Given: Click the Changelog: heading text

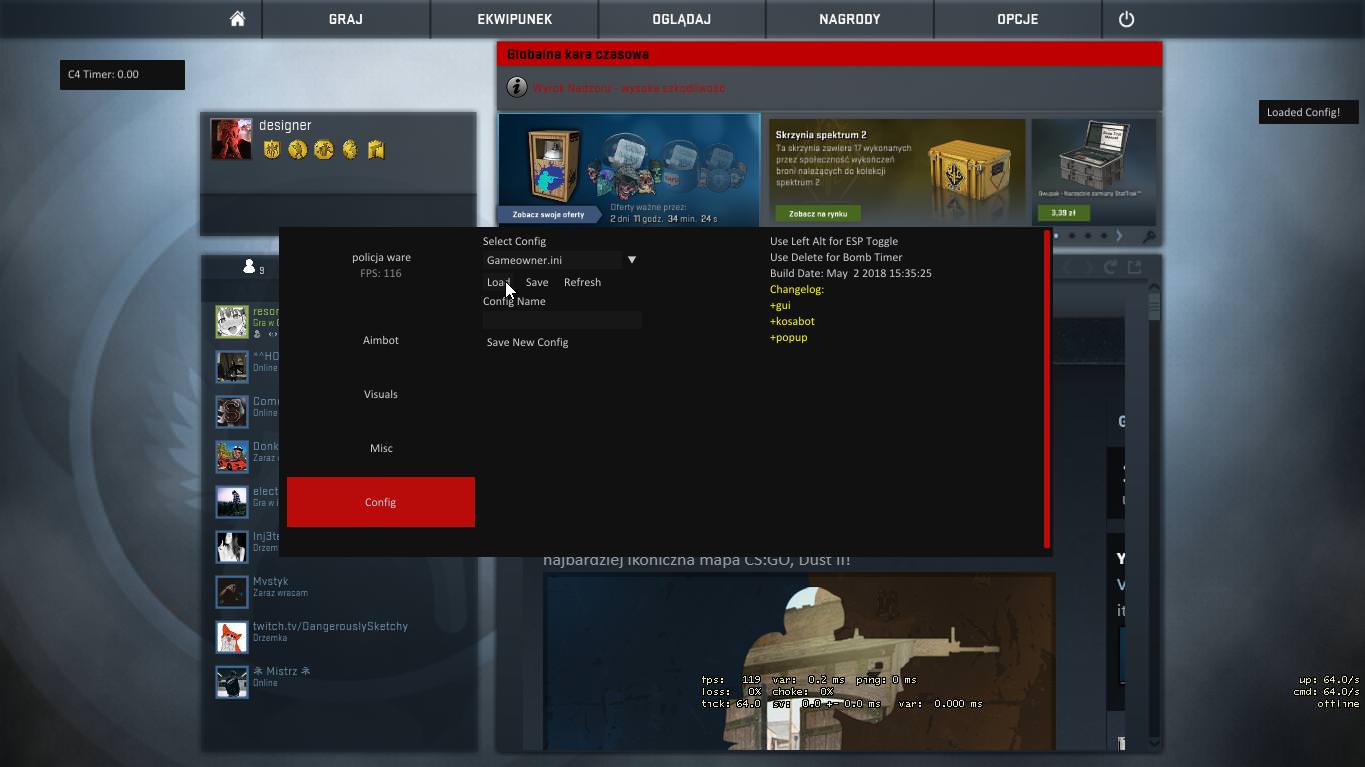Looking at the screenshot, I should tap(797, 289).
